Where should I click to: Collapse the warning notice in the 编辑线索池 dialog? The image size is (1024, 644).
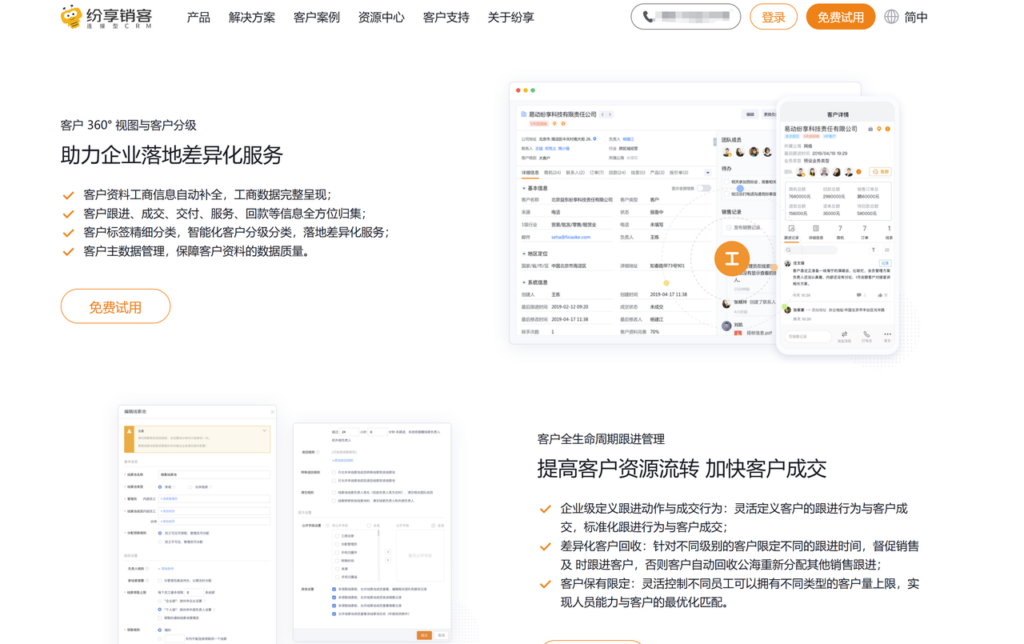265,430
